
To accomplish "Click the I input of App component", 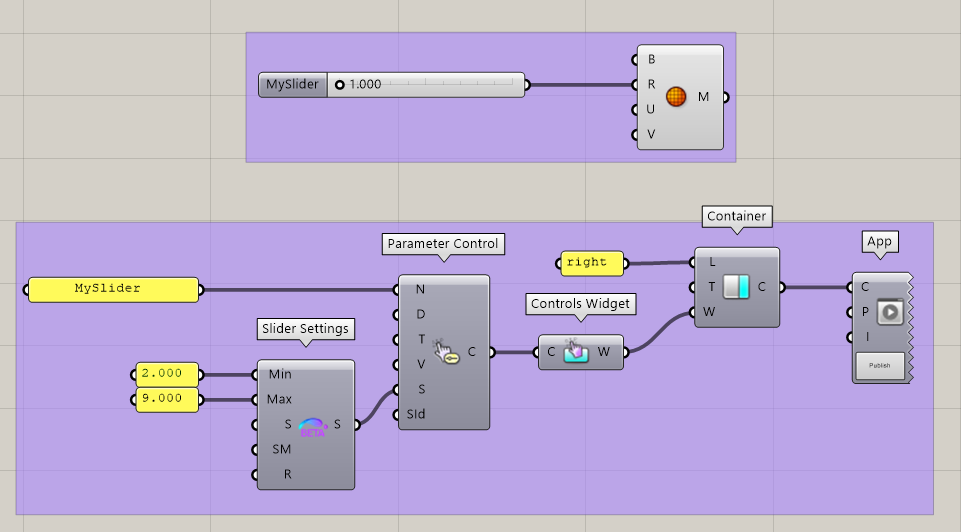I will click(x=867, y=337).
